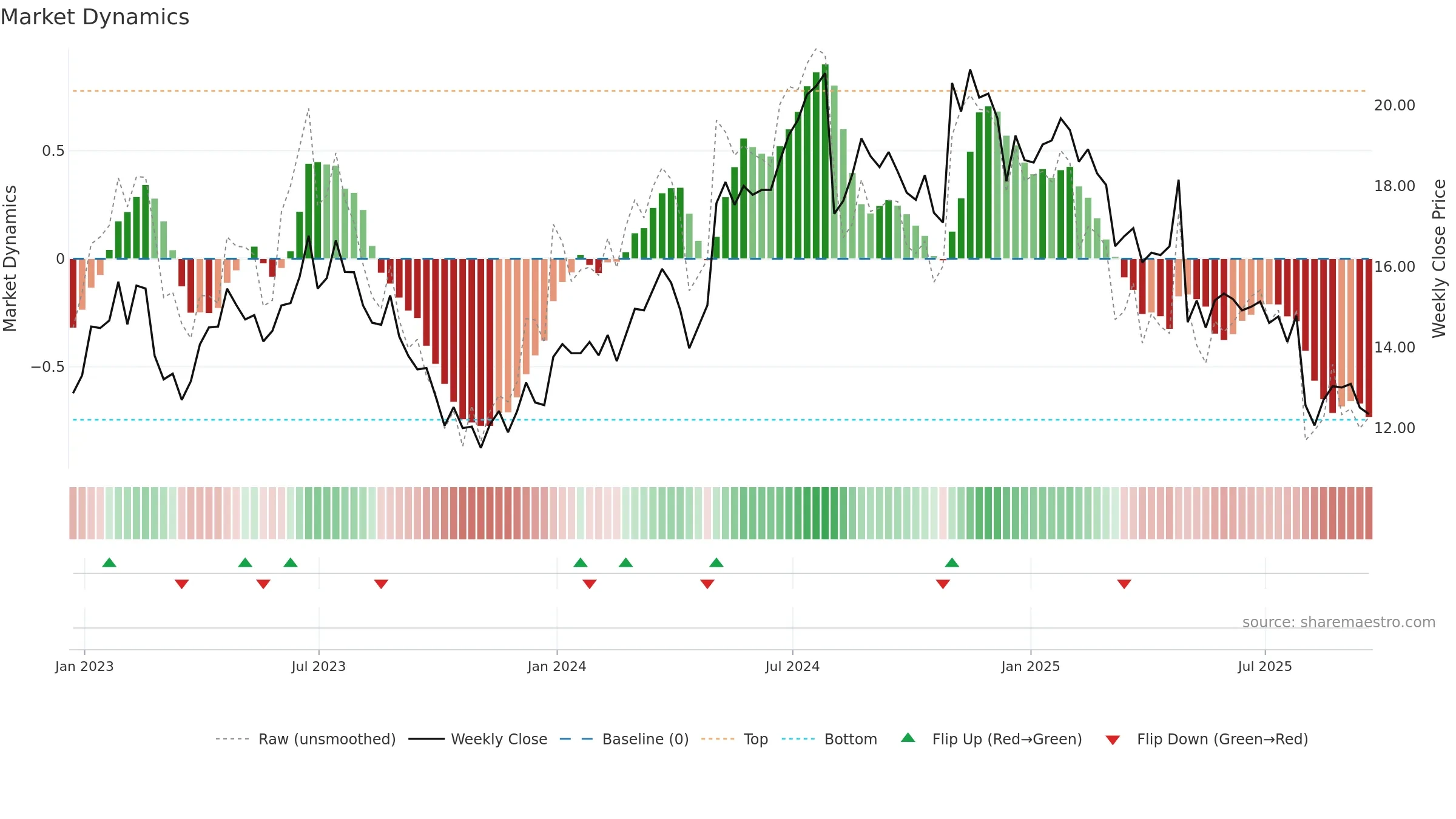Viewport: 1456px width, 819px height.
Task: Click the Market Dynamics vertical axis title
Action: click(x=10, y=258)
